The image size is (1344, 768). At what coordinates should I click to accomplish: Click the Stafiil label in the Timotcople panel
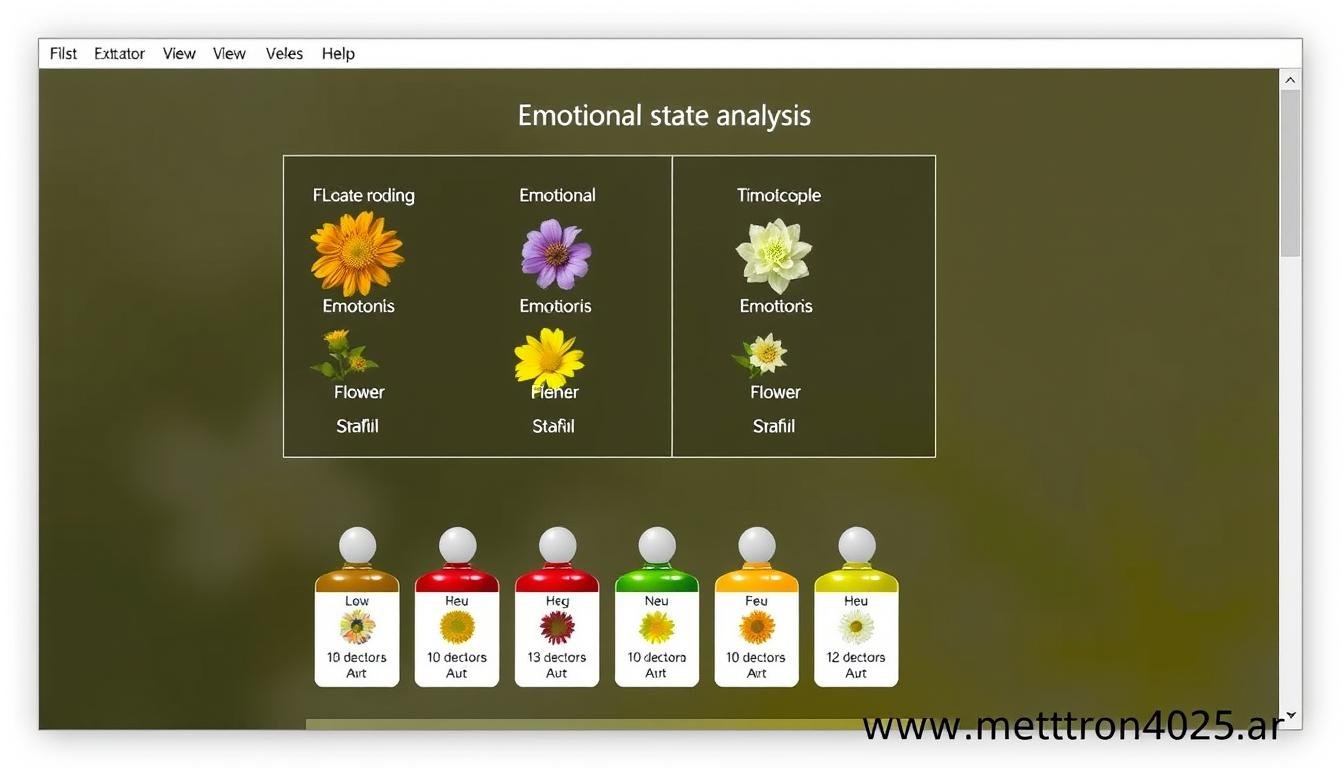(x=774, y=427)
